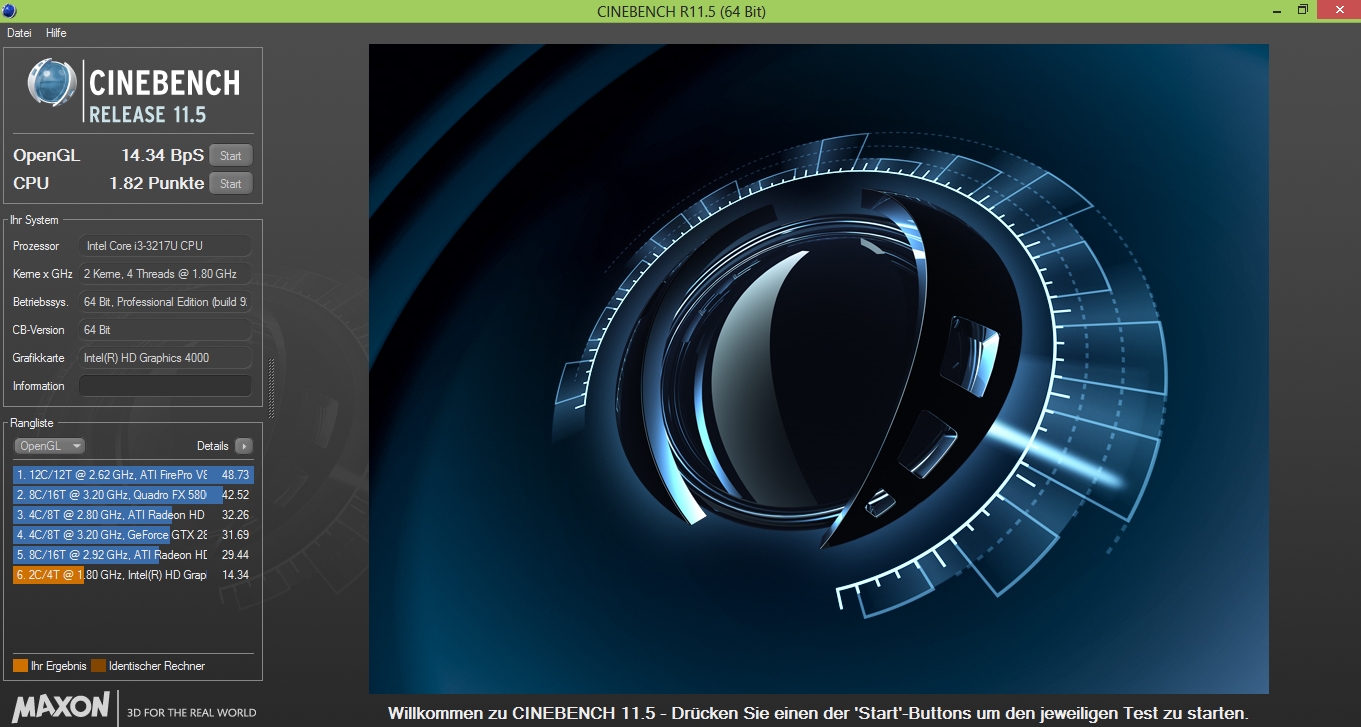
Task: Select ranking entry 8C/16T Quadro FX 580
Action: (133, 495)
